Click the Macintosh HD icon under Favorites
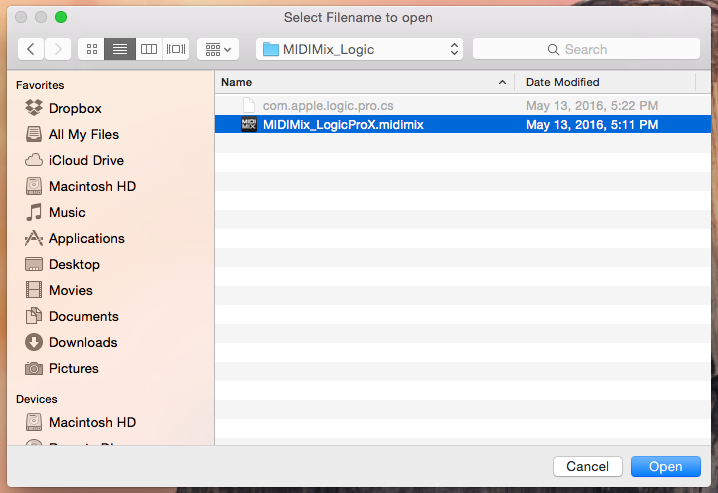The height and width of the screenshot is (493, 718). (34, 186)
